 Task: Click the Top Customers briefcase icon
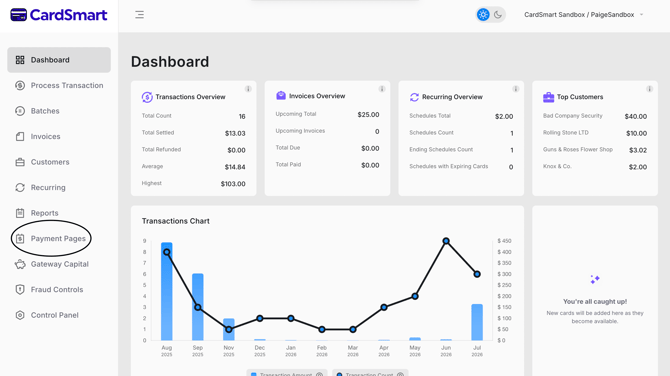coord(548,97)
